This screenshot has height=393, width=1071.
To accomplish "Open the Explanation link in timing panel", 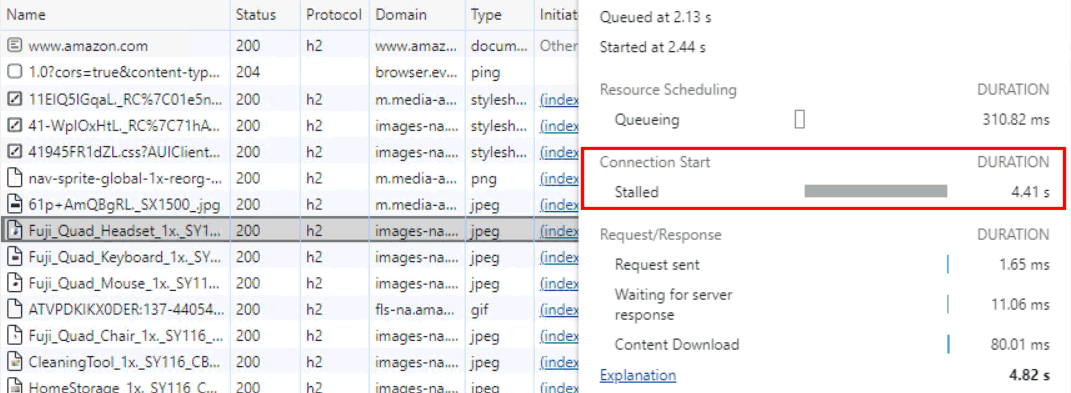I will pos(637,375).
